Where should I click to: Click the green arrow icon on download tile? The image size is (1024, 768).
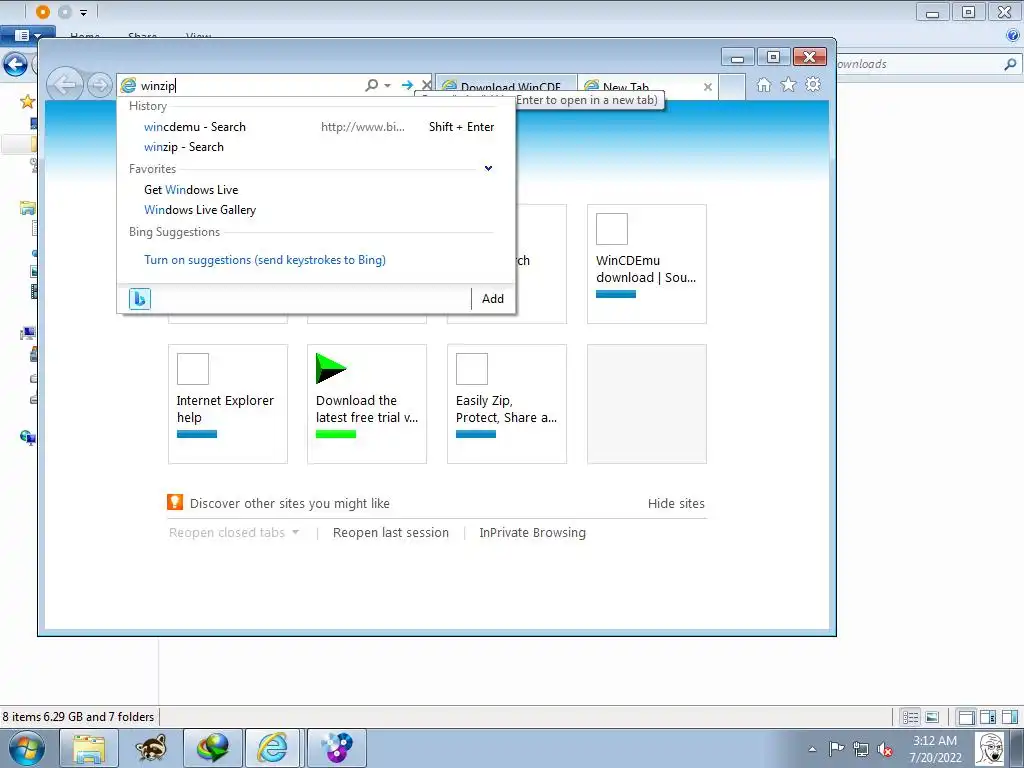point(330,369)
